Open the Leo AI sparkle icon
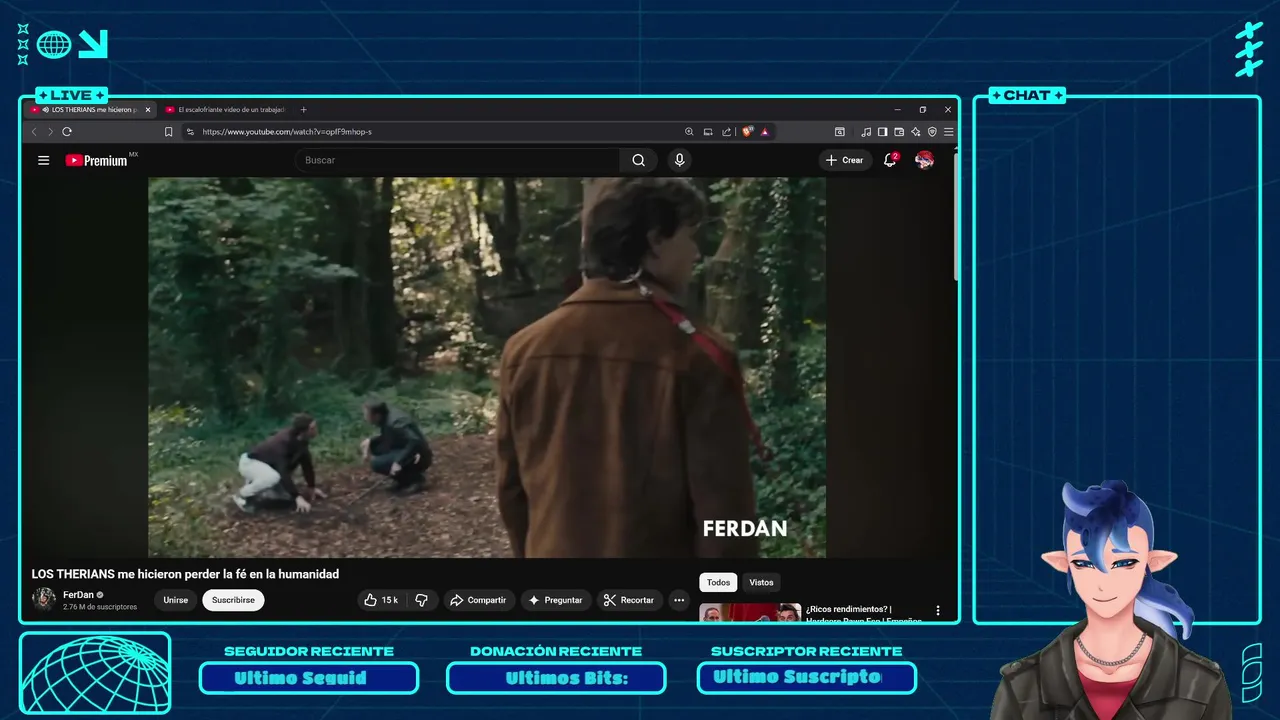 pos(915,131)
